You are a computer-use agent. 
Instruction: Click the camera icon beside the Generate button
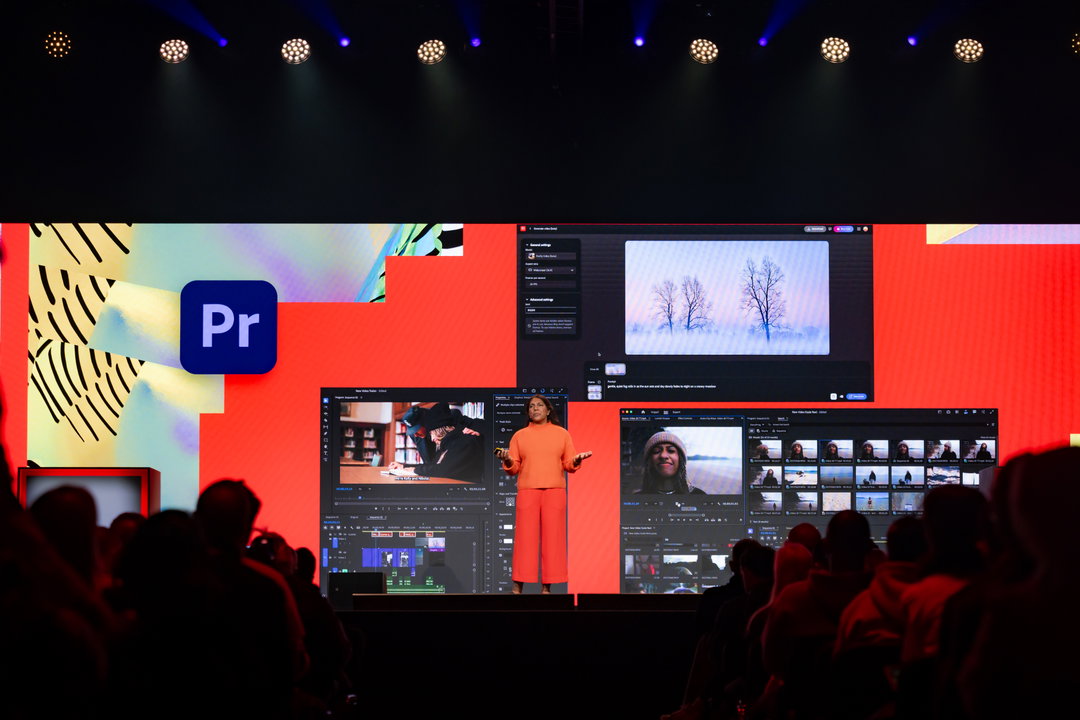tap(842, 396)
